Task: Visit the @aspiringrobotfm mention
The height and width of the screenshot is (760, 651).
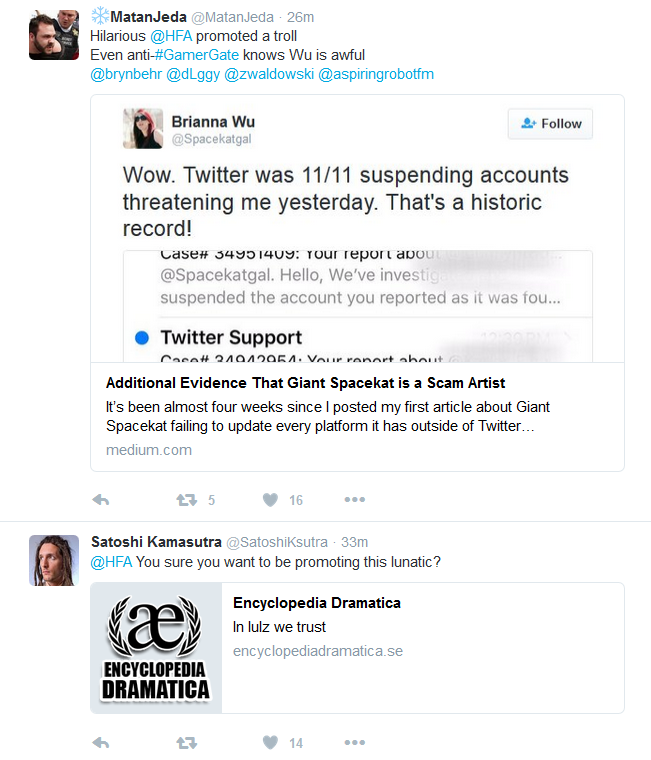Action: [x=376, y=74]
